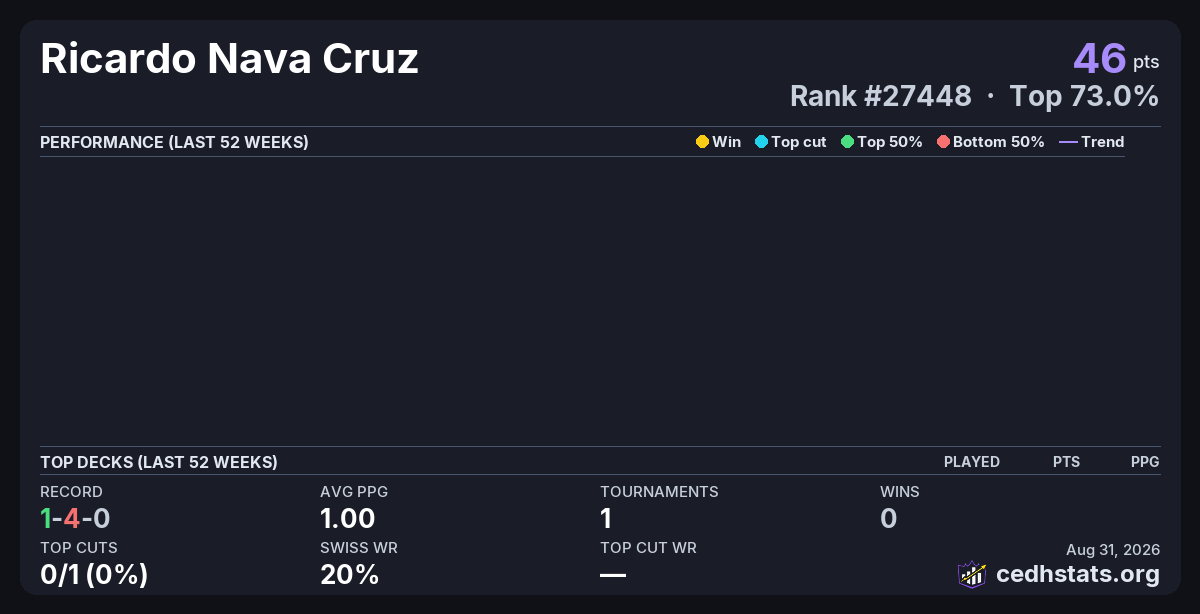The image size is (1200, 614).
Task: Select the Top Decks (Last 52 Weeks) heading
Action: (x=159, y=462)
